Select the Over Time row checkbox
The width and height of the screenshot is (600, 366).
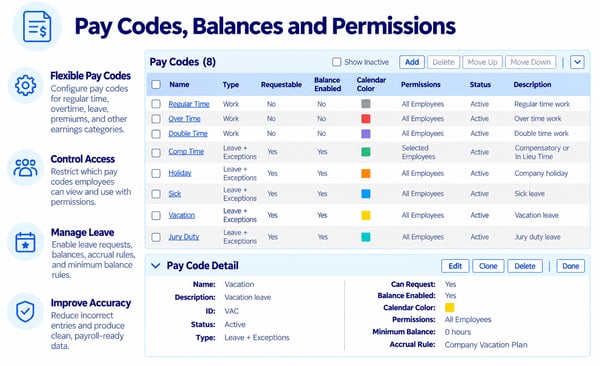(x=156, y=119)
